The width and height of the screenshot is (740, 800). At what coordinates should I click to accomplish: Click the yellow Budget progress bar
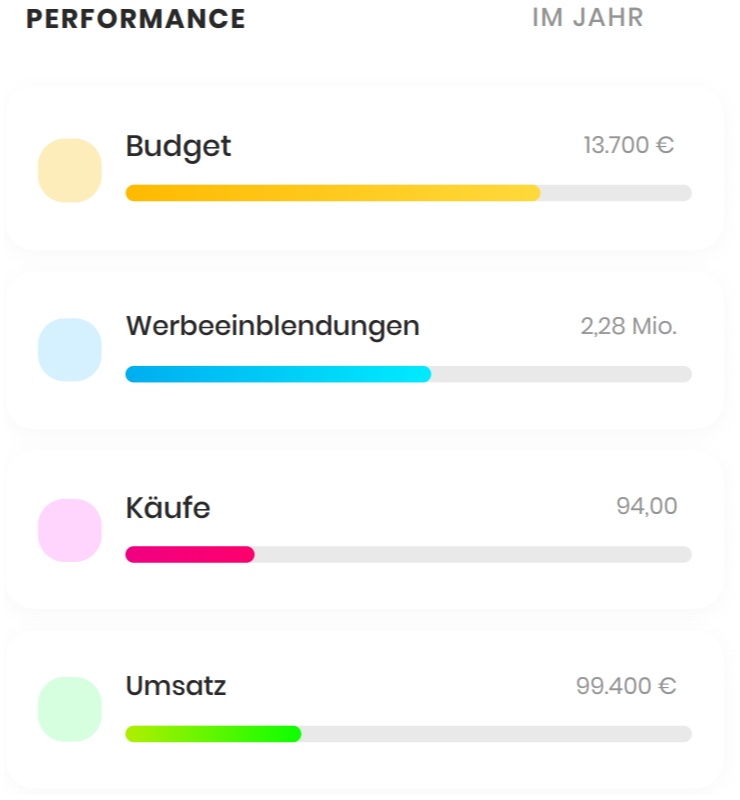(x=333, y=193)
